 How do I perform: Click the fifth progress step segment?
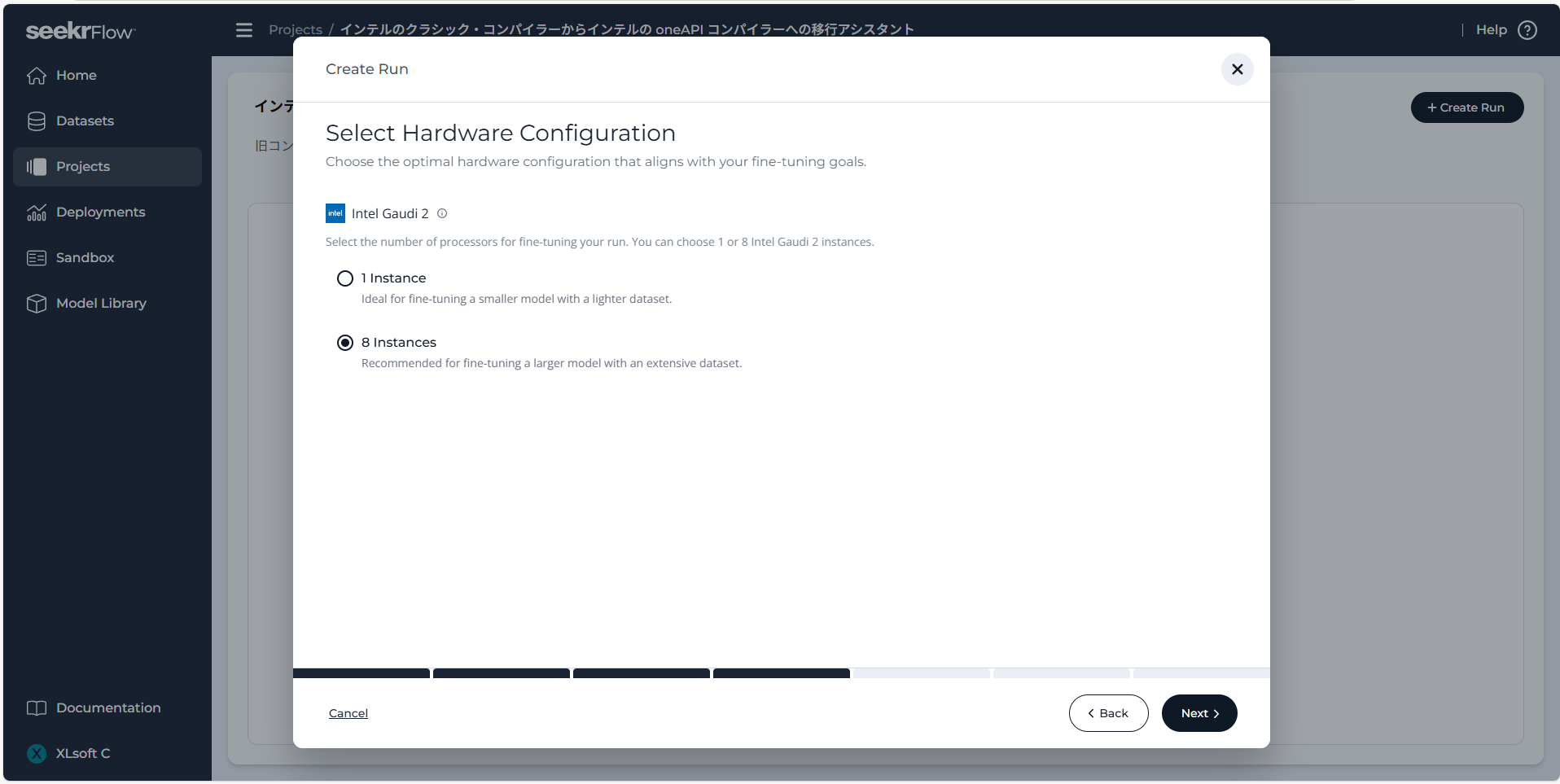(x=922, y=673)
